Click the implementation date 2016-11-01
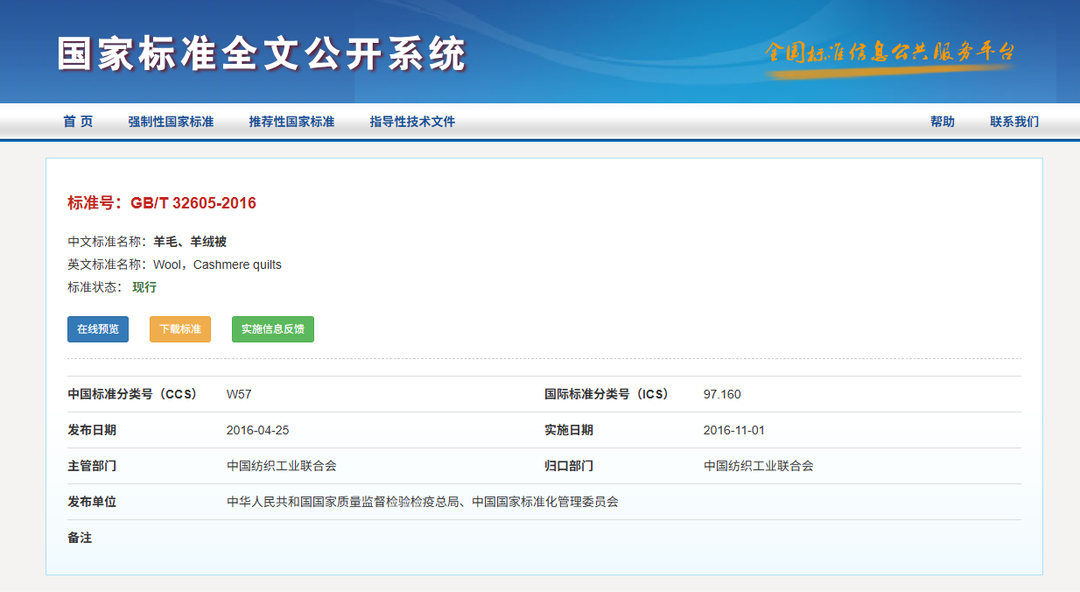The width and height of the screenshot is (1080, 592). (x=734, y=430)
